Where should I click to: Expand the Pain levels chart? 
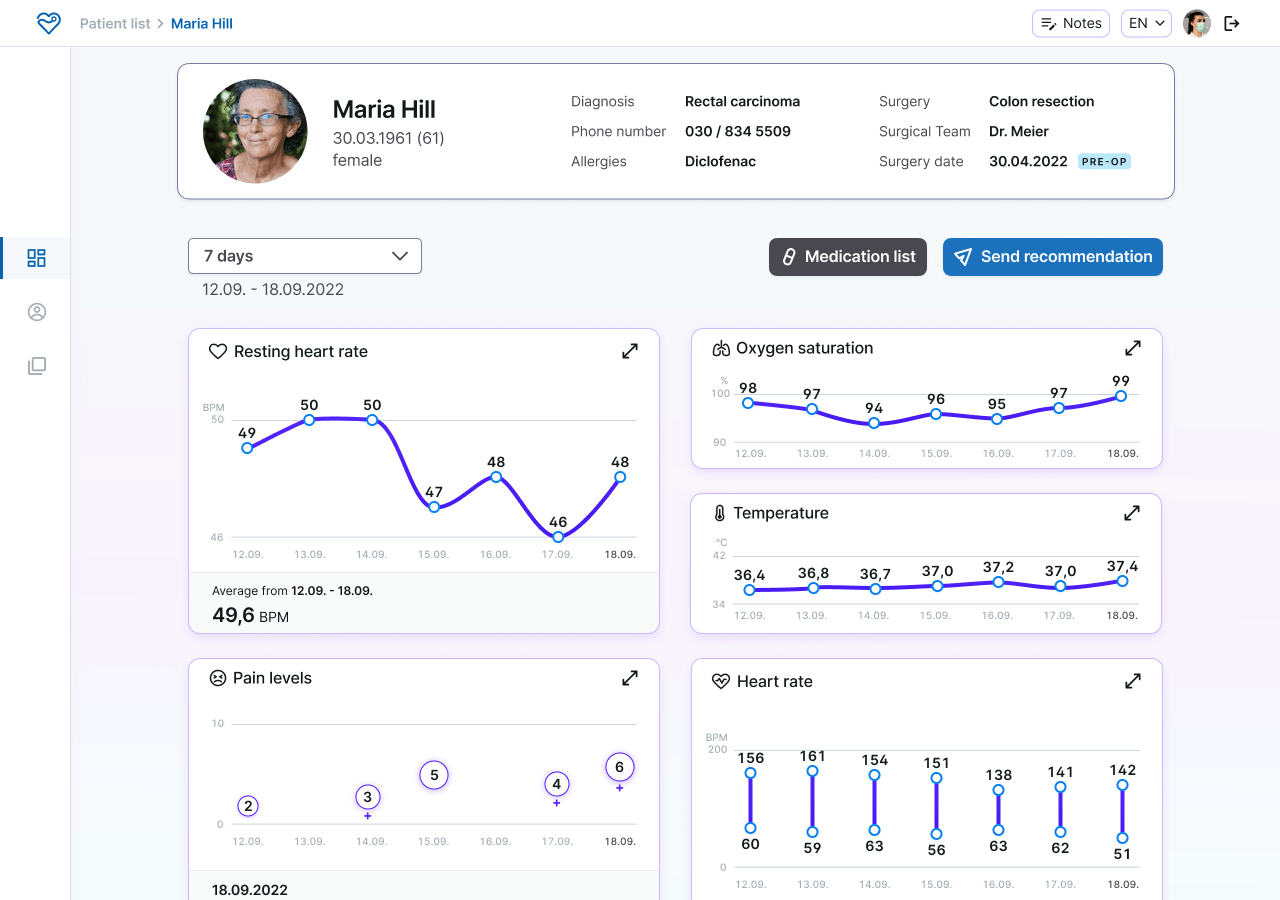(629, 677)
